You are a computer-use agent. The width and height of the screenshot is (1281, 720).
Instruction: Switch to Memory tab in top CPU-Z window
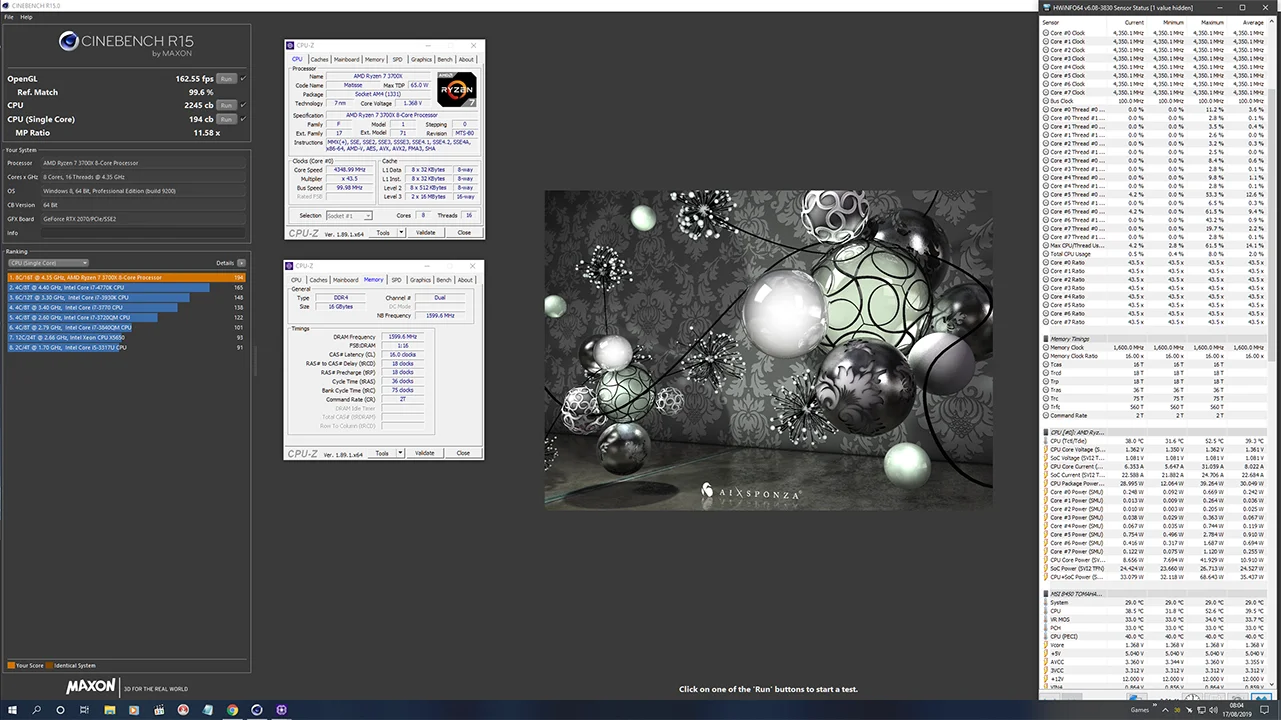pos(375,59)
